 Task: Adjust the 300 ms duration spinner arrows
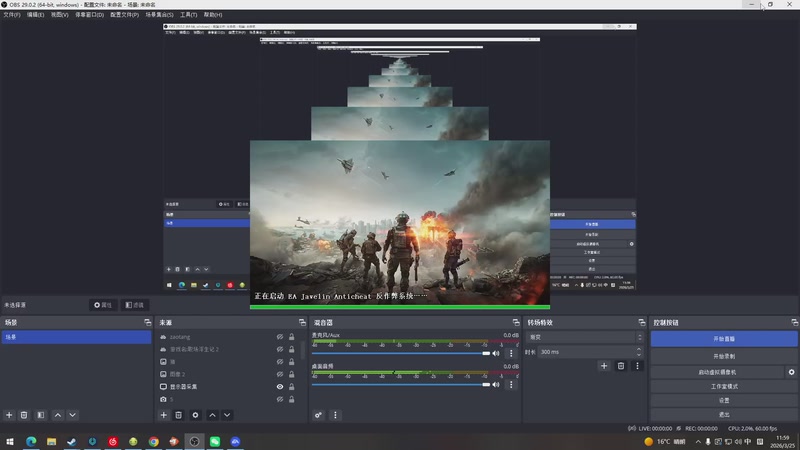point(639,352)
